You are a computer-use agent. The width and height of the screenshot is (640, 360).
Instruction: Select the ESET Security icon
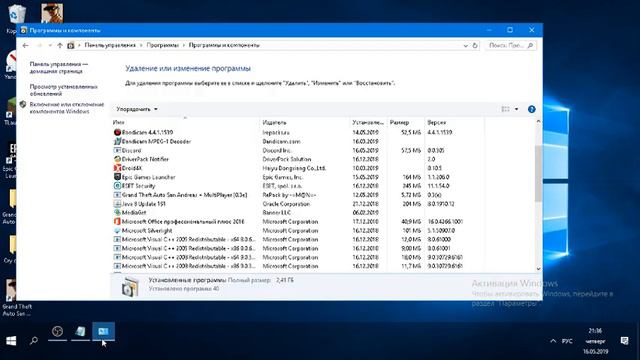click(117, 186)
